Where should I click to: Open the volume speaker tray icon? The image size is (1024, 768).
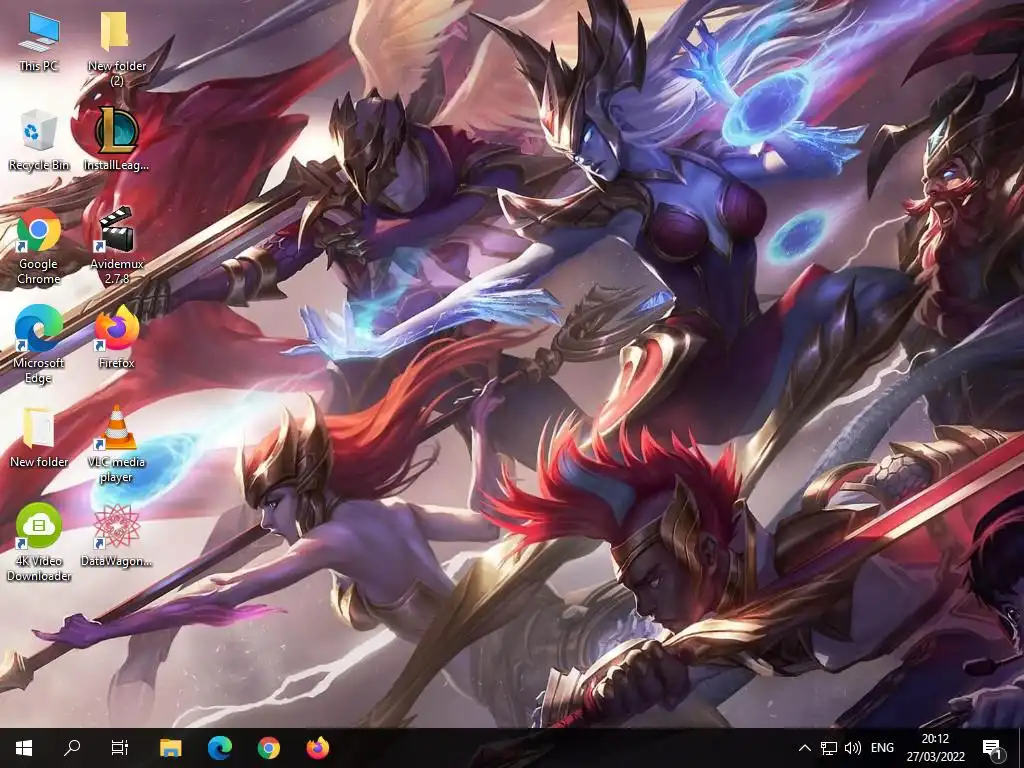852,748
